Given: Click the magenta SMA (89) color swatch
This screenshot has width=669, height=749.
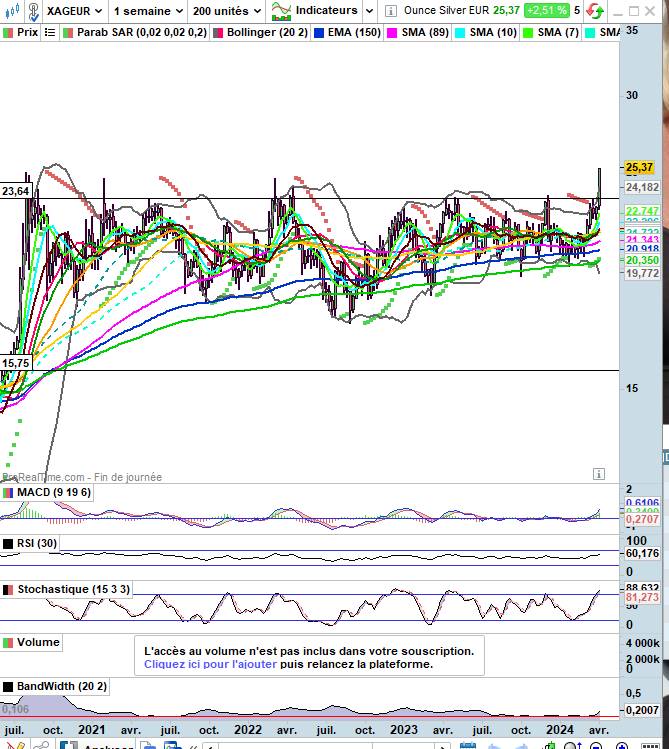Looking at the screenshot, I should [x=392, y=32].
